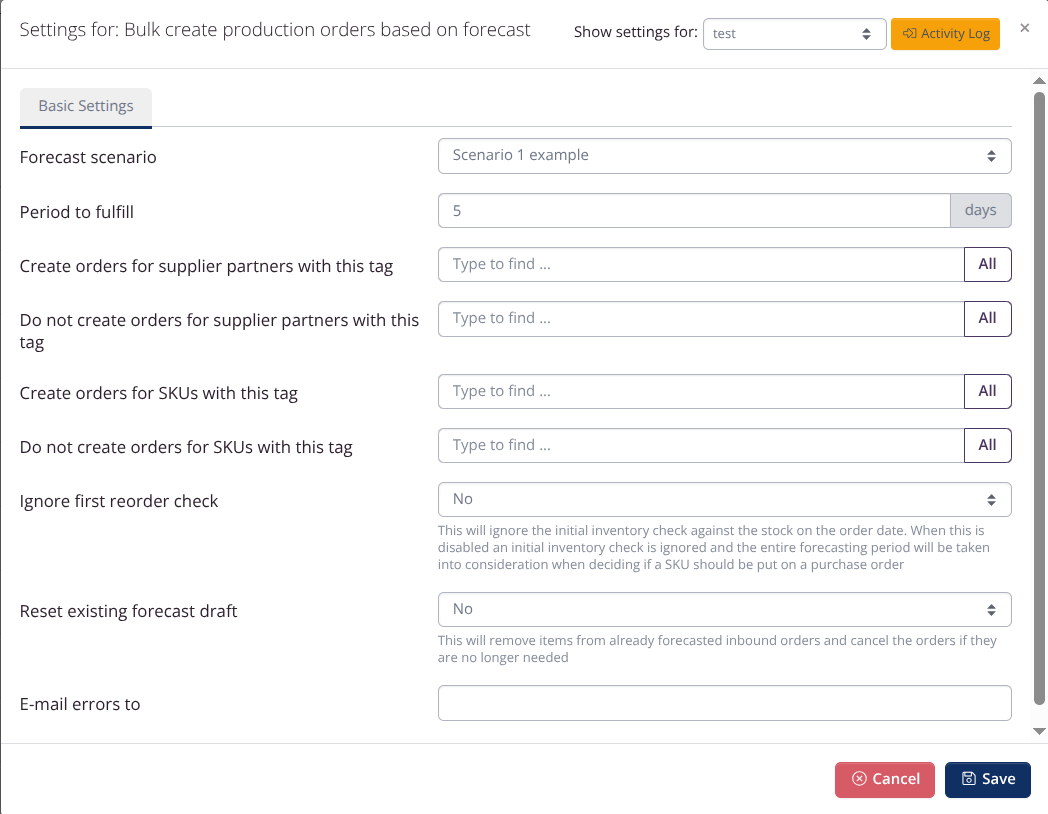Click 'Create orders for supplier partners' tag field

(700, 265)
